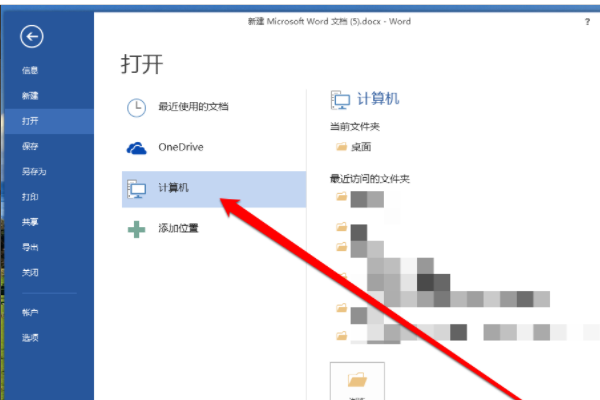Click the large 计算机 heading icon
Screen dimensions: 600x400
[340, 100]
